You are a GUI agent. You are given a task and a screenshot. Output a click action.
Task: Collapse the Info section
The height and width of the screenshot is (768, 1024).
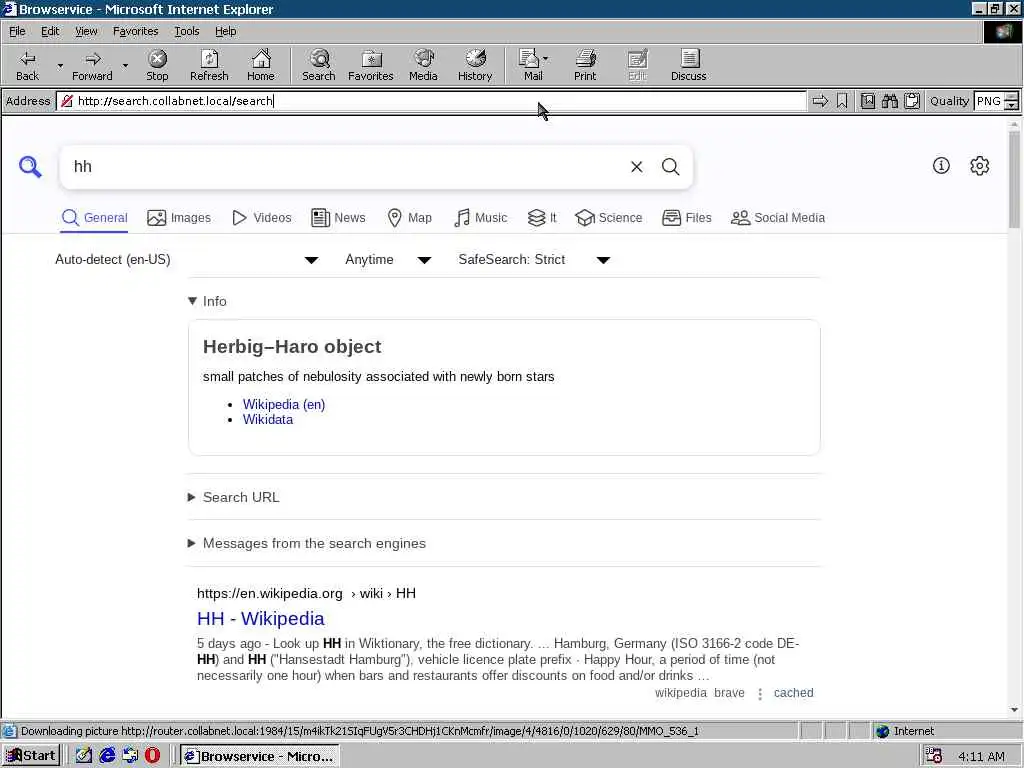point(207,301)
